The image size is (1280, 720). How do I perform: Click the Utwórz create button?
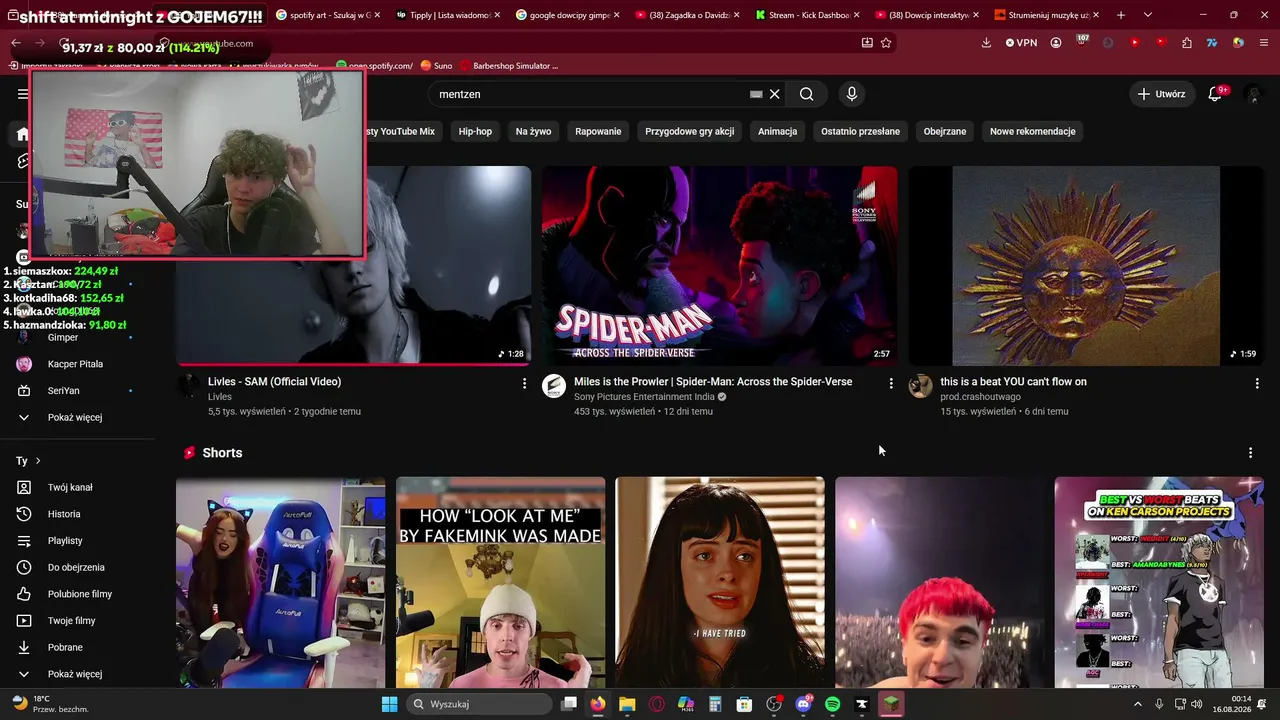[x=1161, y=94]
